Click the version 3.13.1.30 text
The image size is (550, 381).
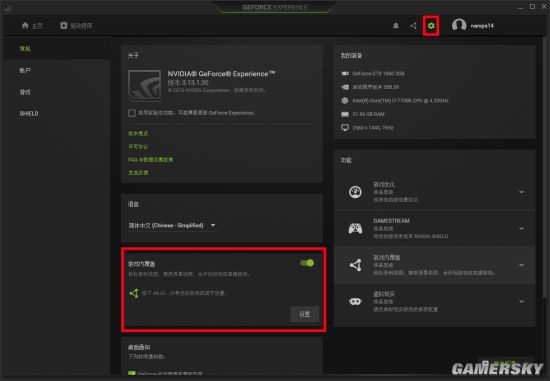188,83
